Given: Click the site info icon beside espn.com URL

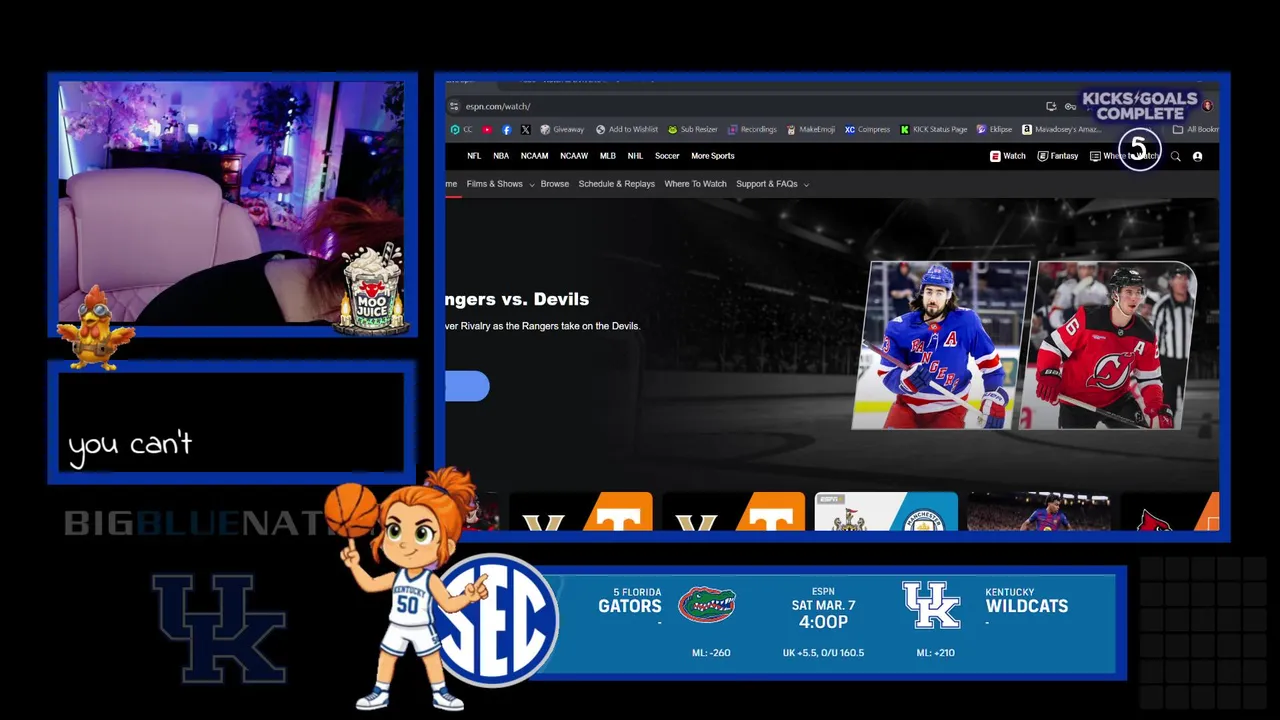Looking at the screenshot, I should point(454,106).
